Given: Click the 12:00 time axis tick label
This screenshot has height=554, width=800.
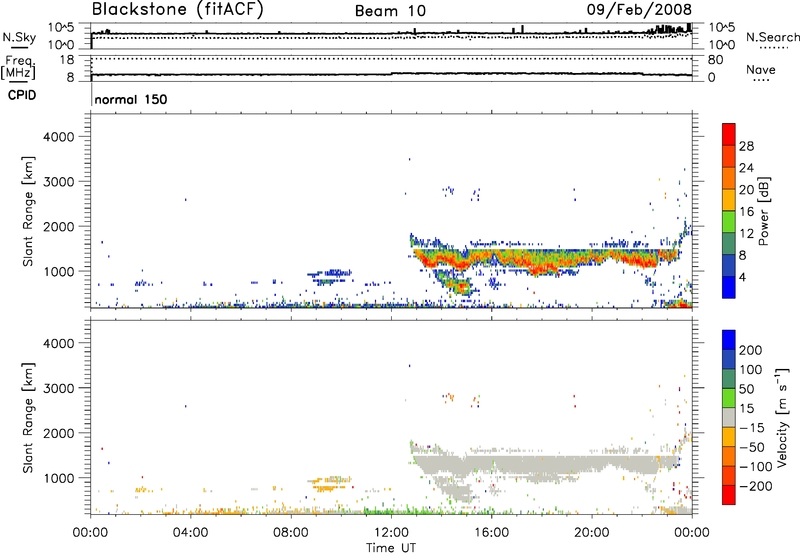Looking at the screenshot, I should pos(391,533).
